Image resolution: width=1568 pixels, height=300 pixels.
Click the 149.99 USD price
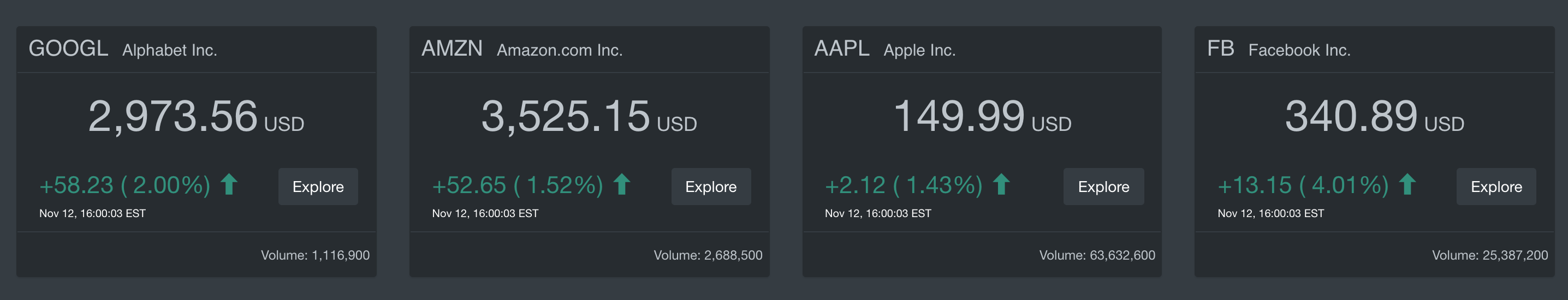[x=982, y=116]
